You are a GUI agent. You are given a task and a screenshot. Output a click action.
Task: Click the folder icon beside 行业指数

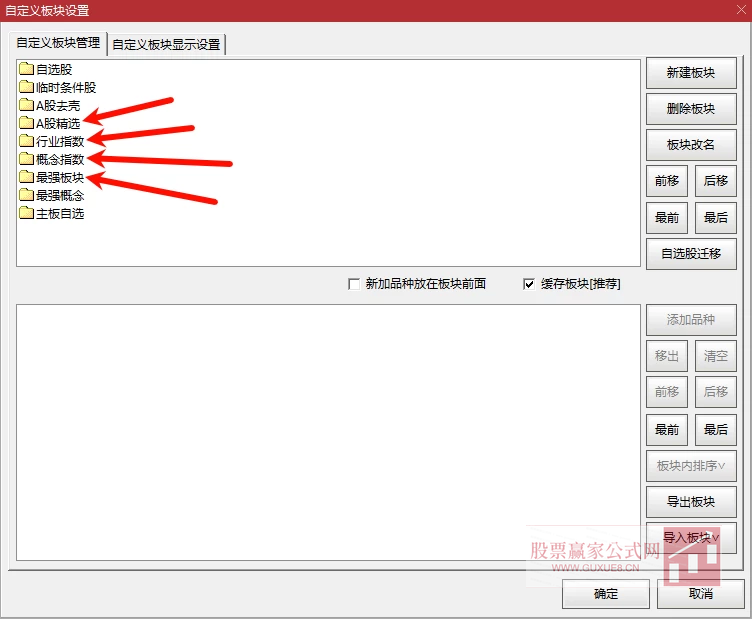point(26,141)
